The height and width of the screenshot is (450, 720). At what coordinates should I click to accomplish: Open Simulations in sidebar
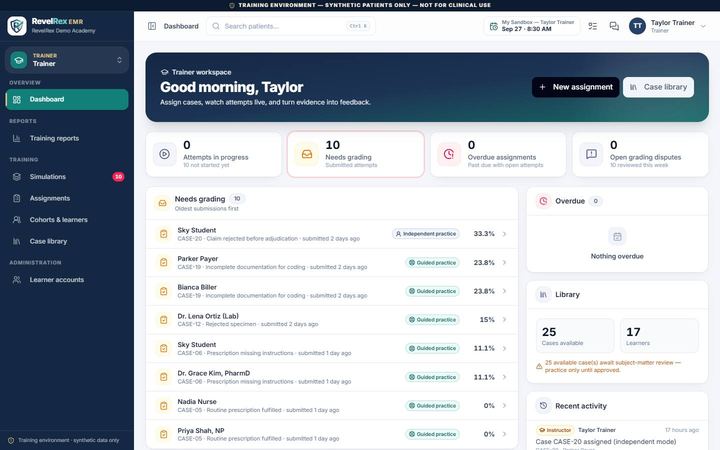coord(67,177)
